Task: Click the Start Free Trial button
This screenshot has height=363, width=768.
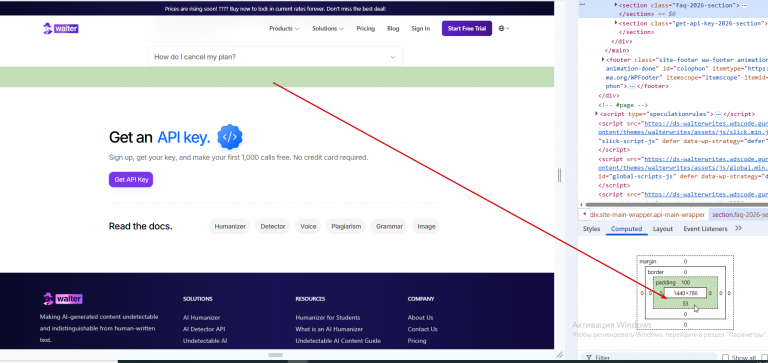Action: pyautogui.click(x=466, y=28)
